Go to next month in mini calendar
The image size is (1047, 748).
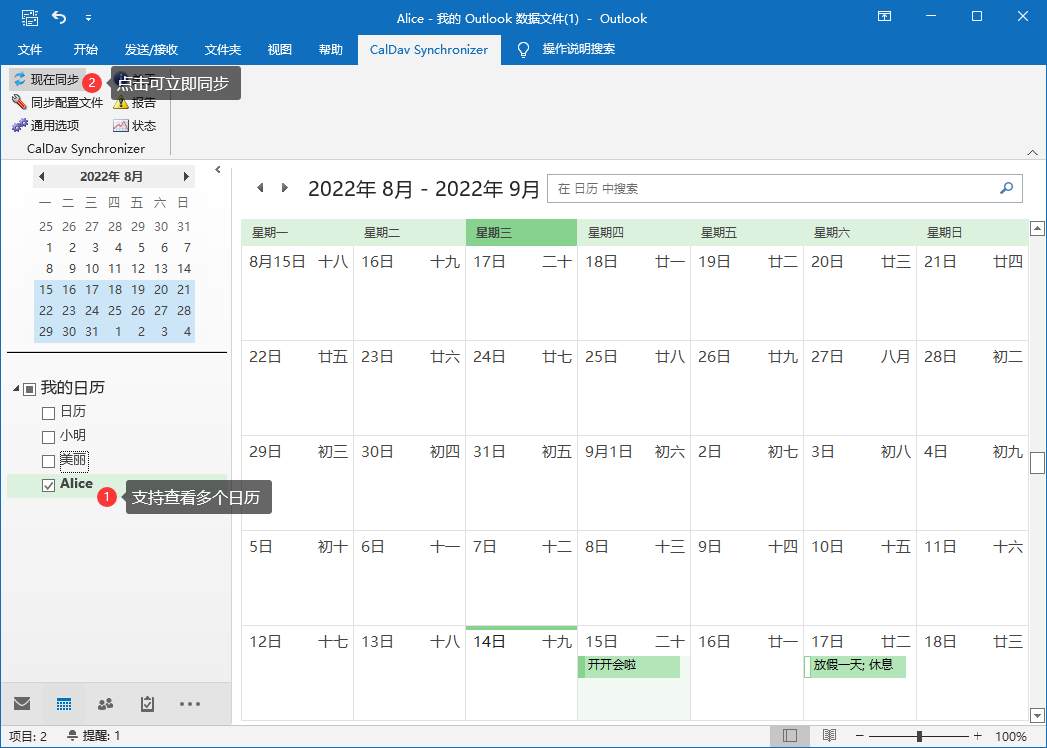point(186,177)
